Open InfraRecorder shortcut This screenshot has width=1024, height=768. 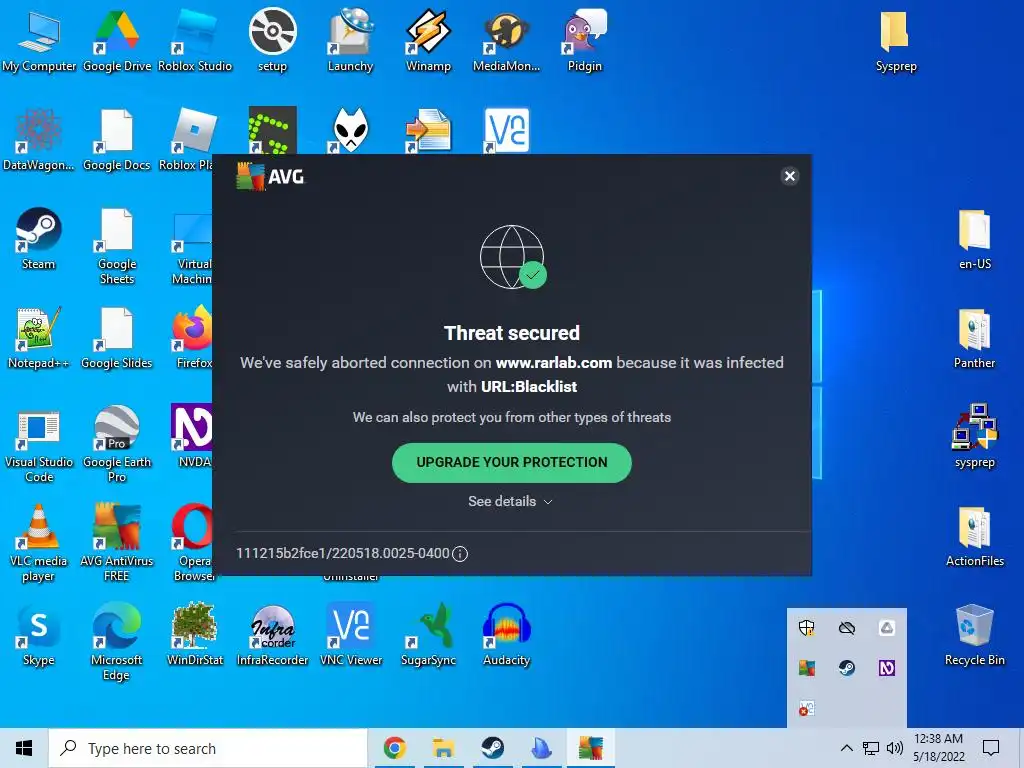click(272, 635)
